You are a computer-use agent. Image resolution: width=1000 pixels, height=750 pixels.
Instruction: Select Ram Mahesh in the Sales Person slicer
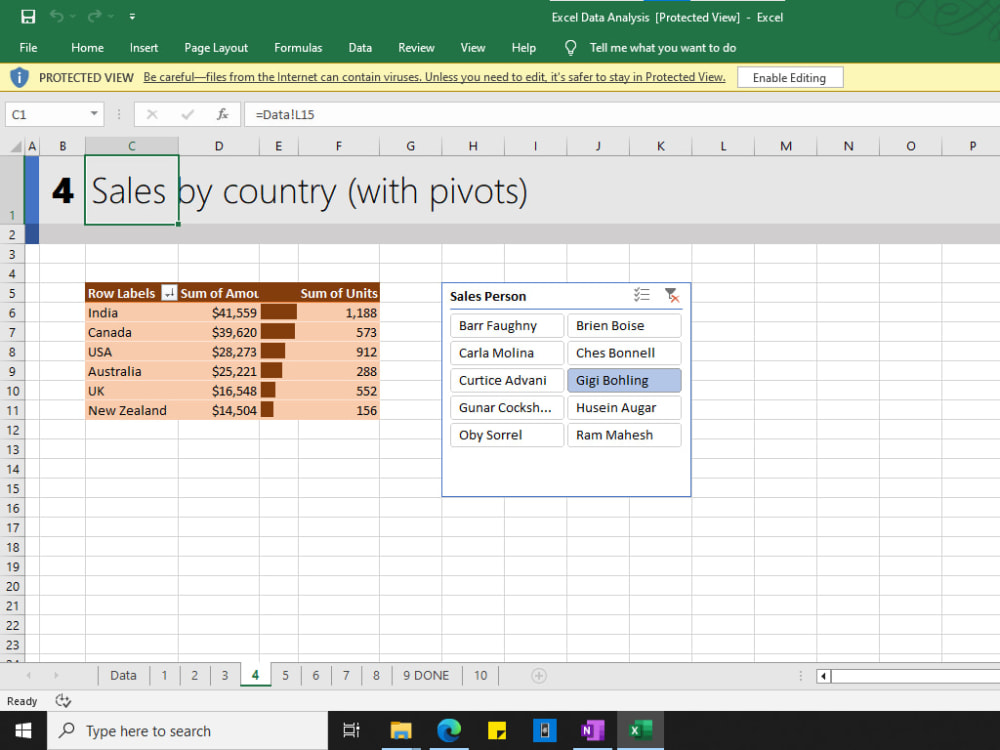coord(624,434)
